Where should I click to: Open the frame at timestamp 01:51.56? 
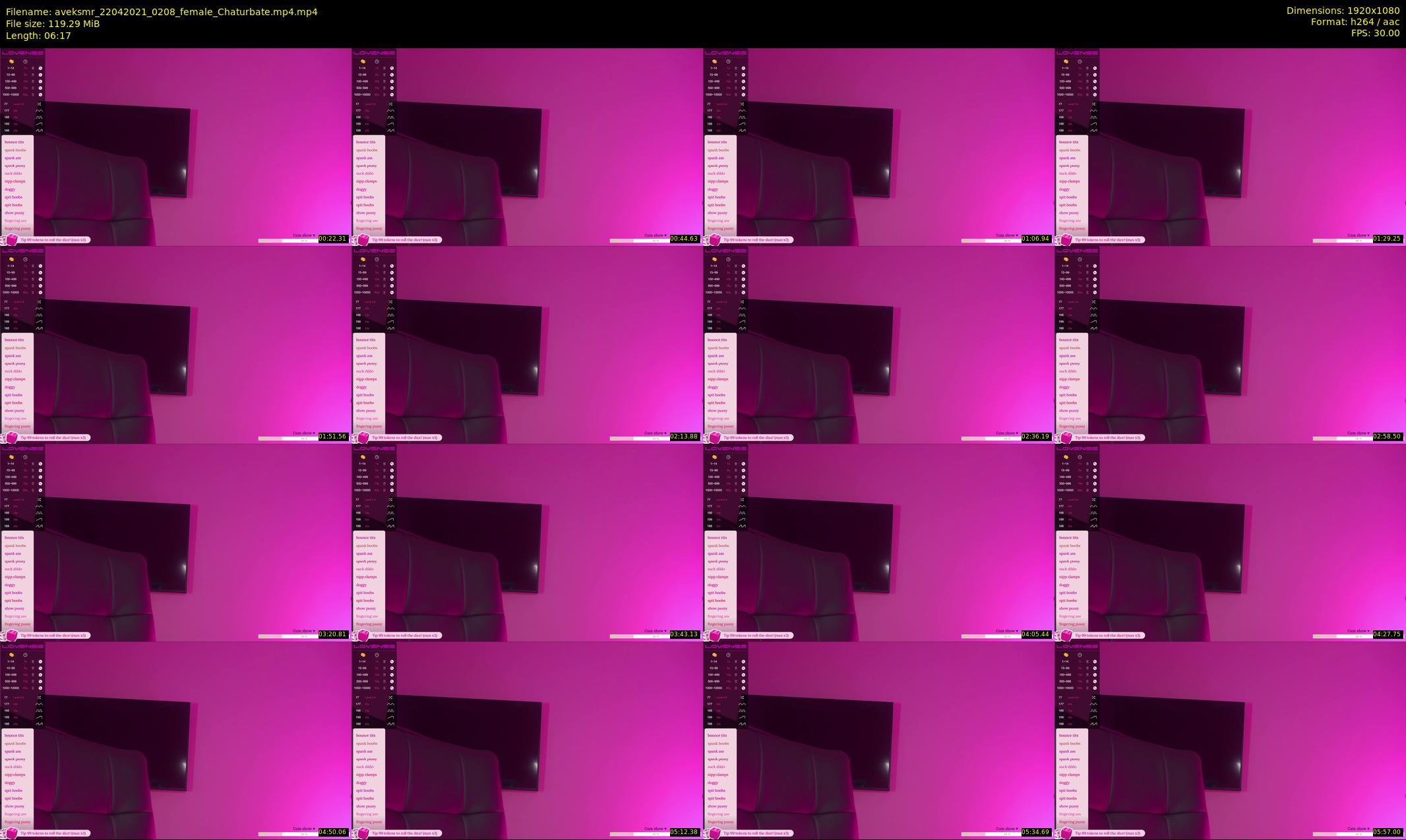click(x=175, y=344)
